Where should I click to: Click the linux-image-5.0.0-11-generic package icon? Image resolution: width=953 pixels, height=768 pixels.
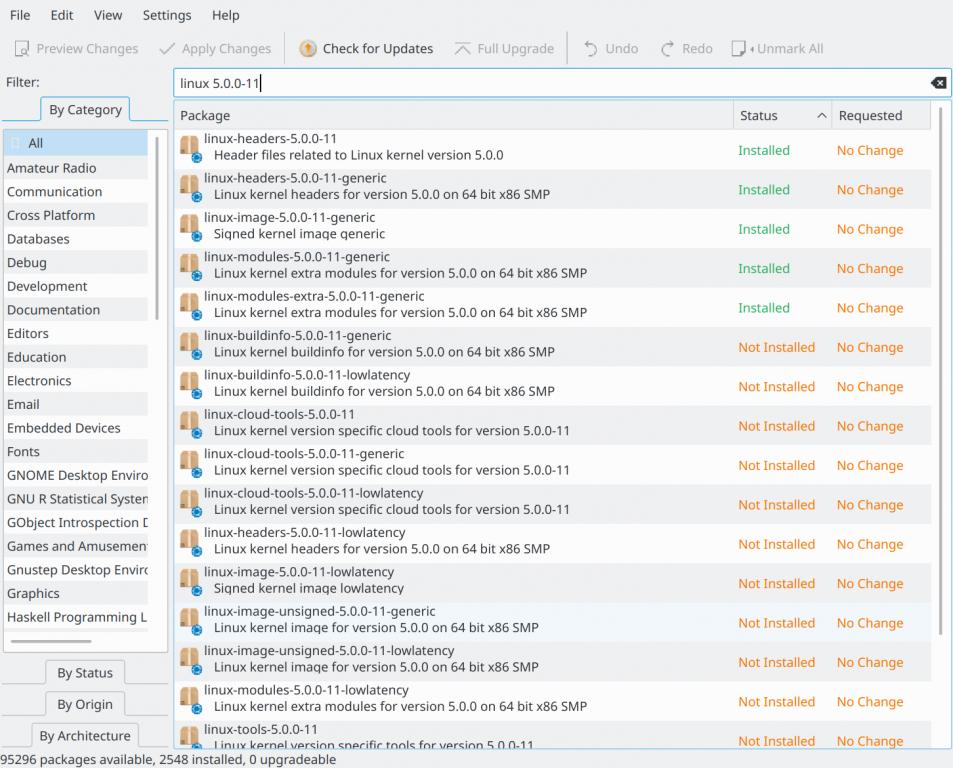pos(190,226)
